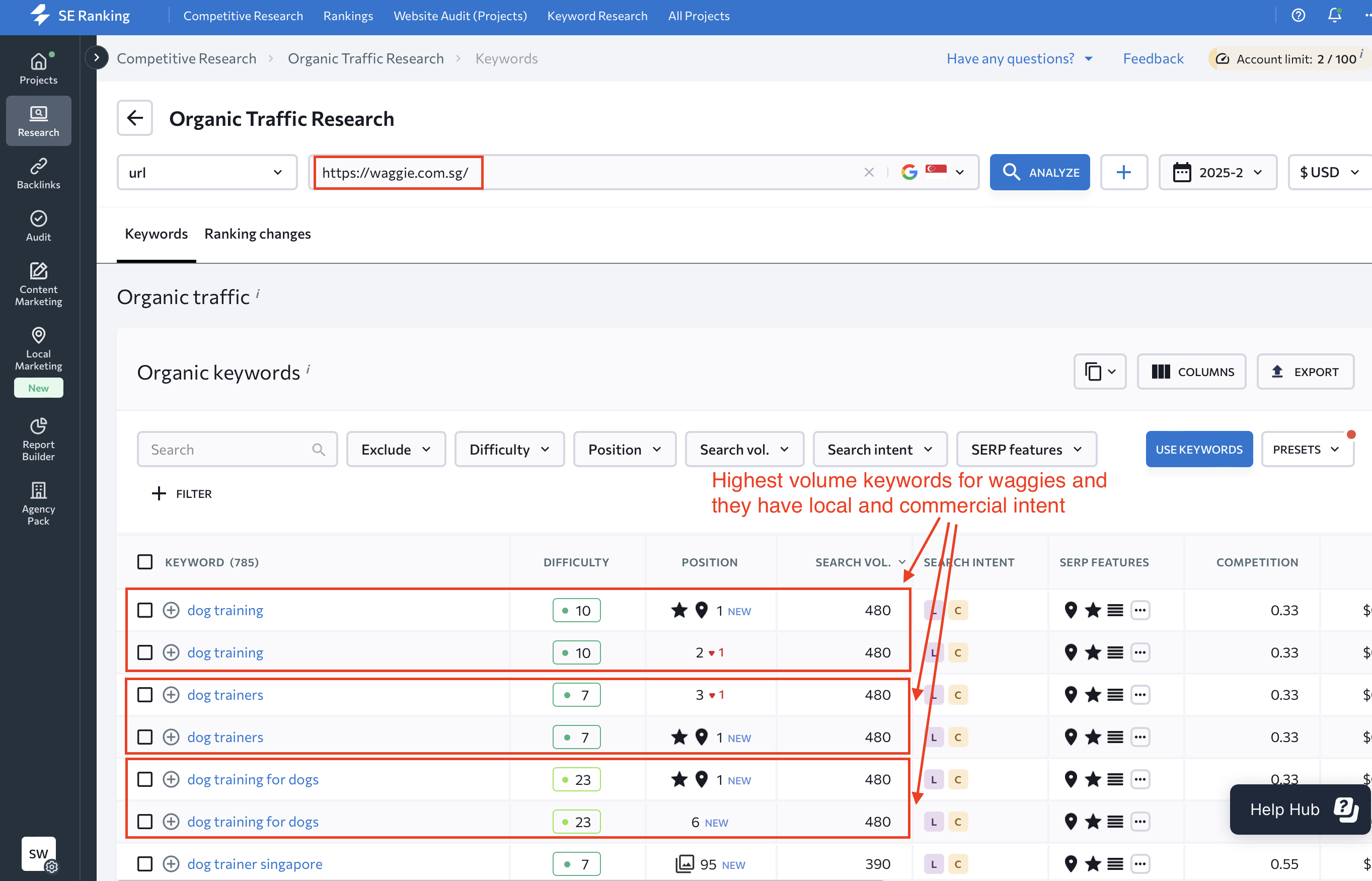Open Website Audit (Projects) top menu
This screenshot has height=881, width=1372.
coord(461,16)
